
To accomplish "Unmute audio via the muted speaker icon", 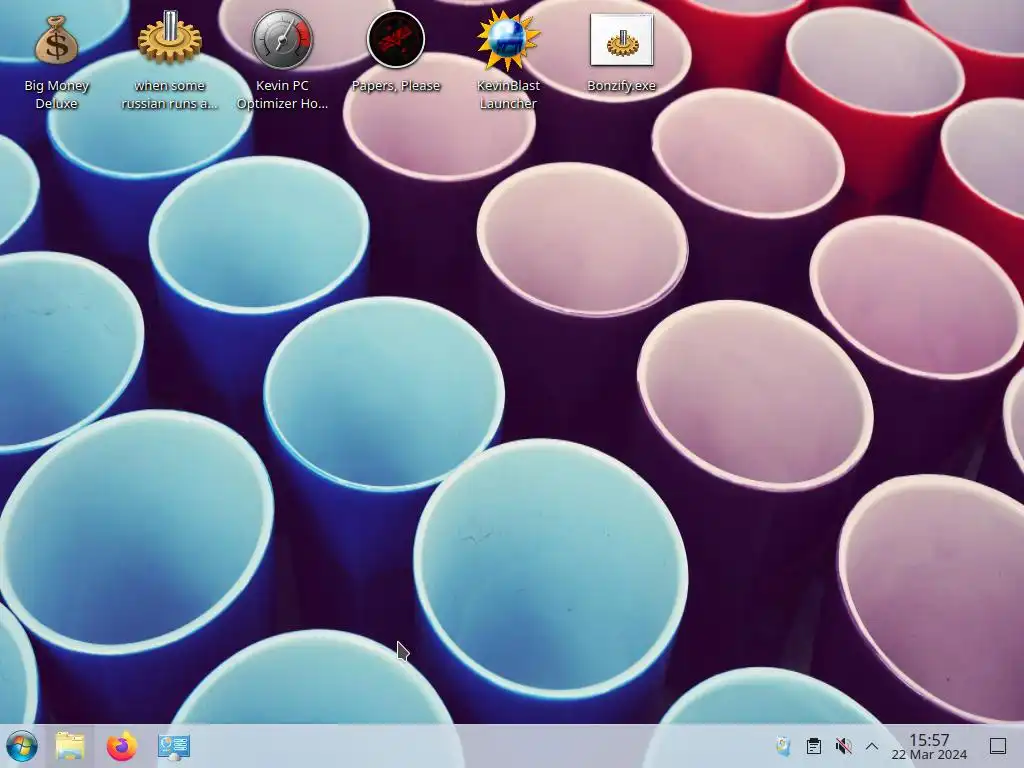I will click(x=843, y=746).
